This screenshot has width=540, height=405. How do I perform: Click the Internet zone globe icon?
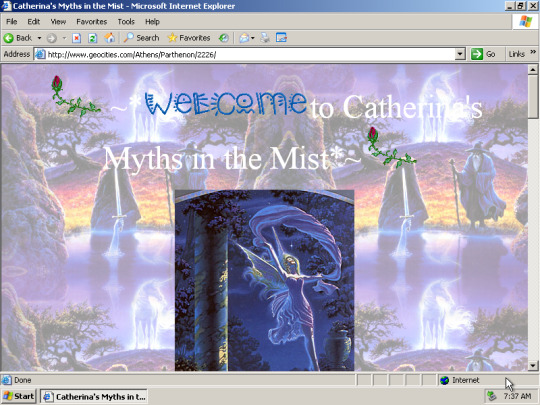tap(445, 380)
